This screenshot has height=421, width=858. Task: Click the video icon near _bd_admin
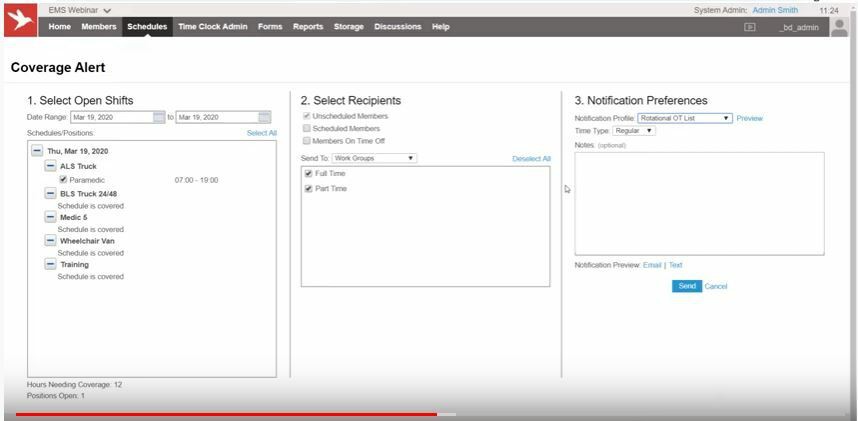click(x=749, y=27)
